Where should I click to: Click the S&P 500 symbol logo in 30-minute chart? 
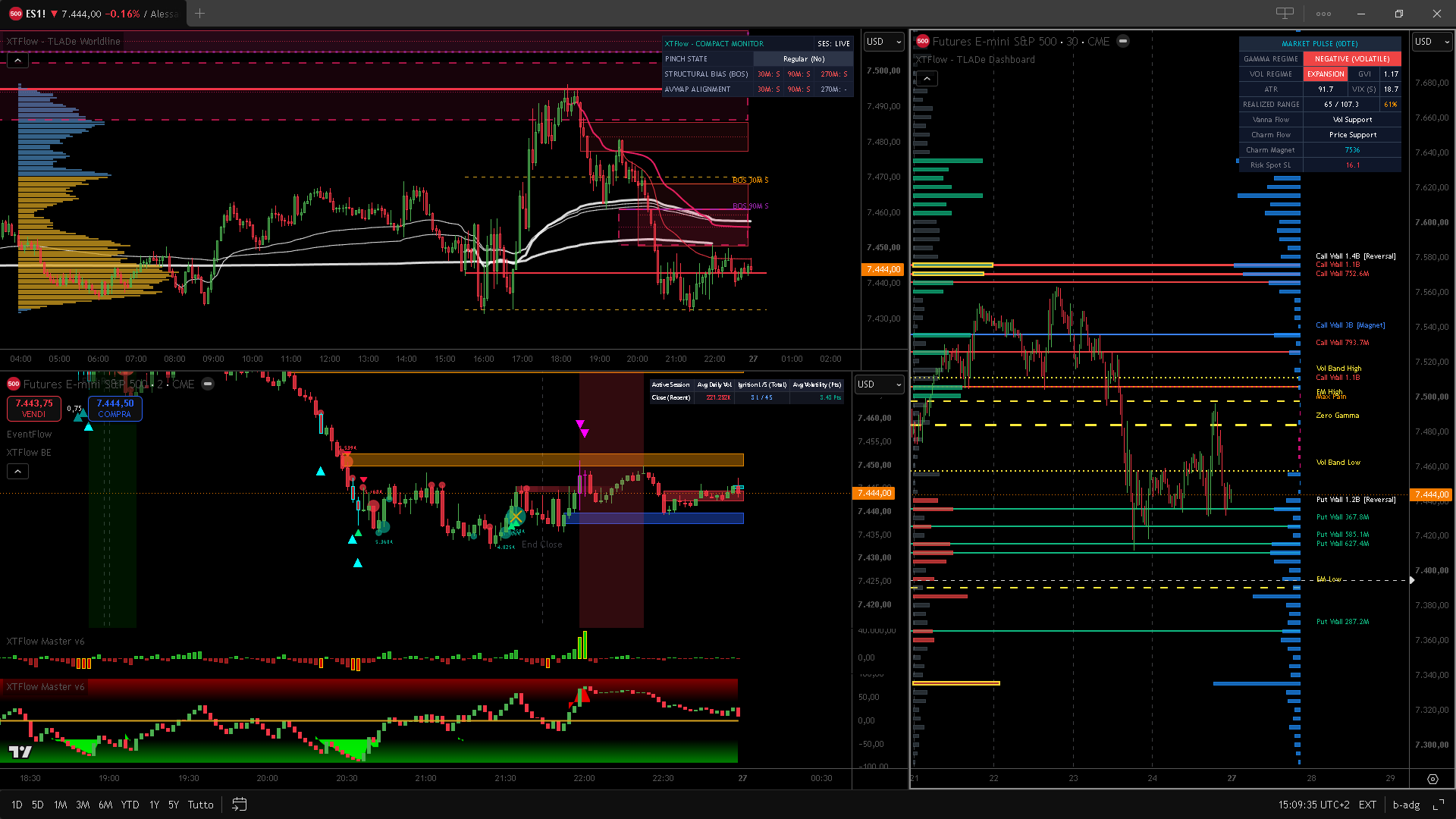pyautogui.click(x=923, y=42)
